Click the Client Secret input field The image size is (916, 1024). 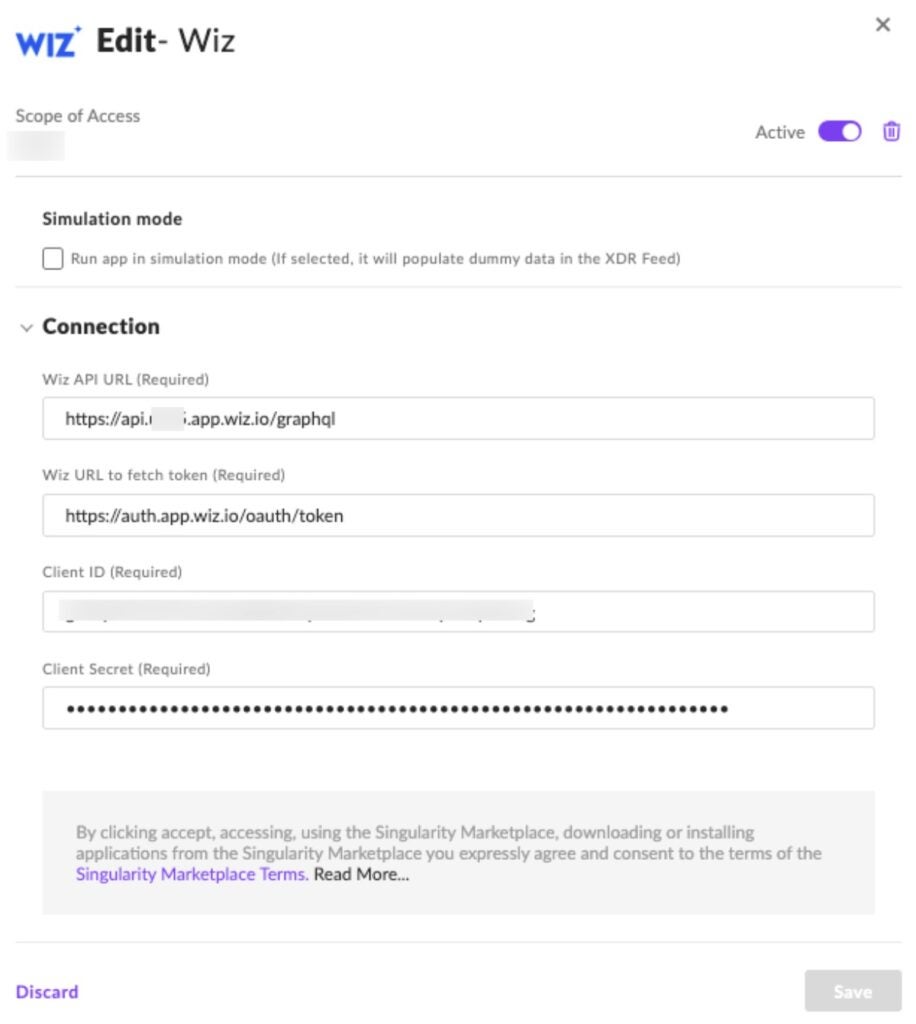coord(458,707)
